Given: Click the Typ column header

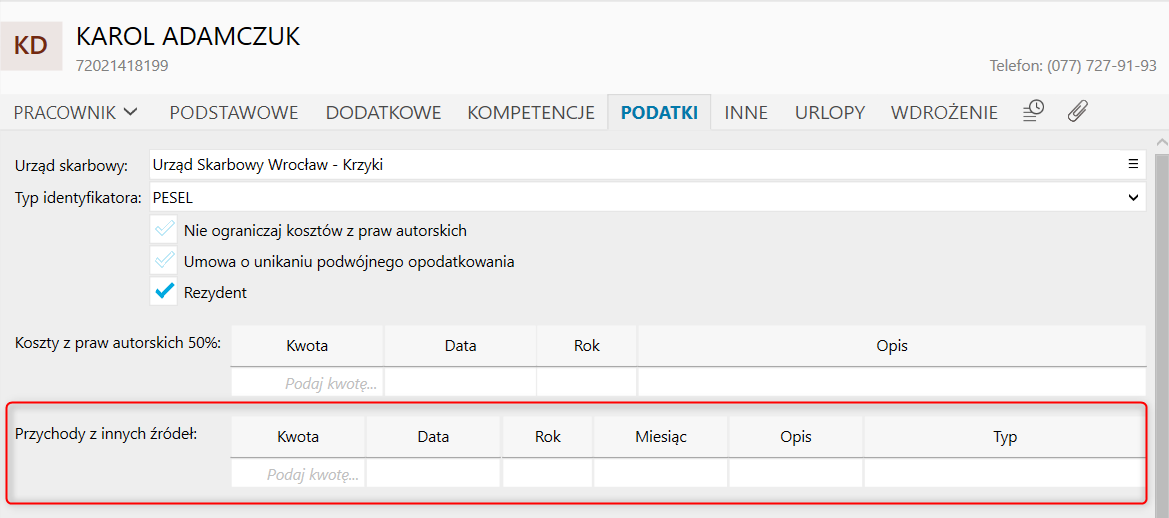Looking at the screenshot, I should click(1004, 437).
